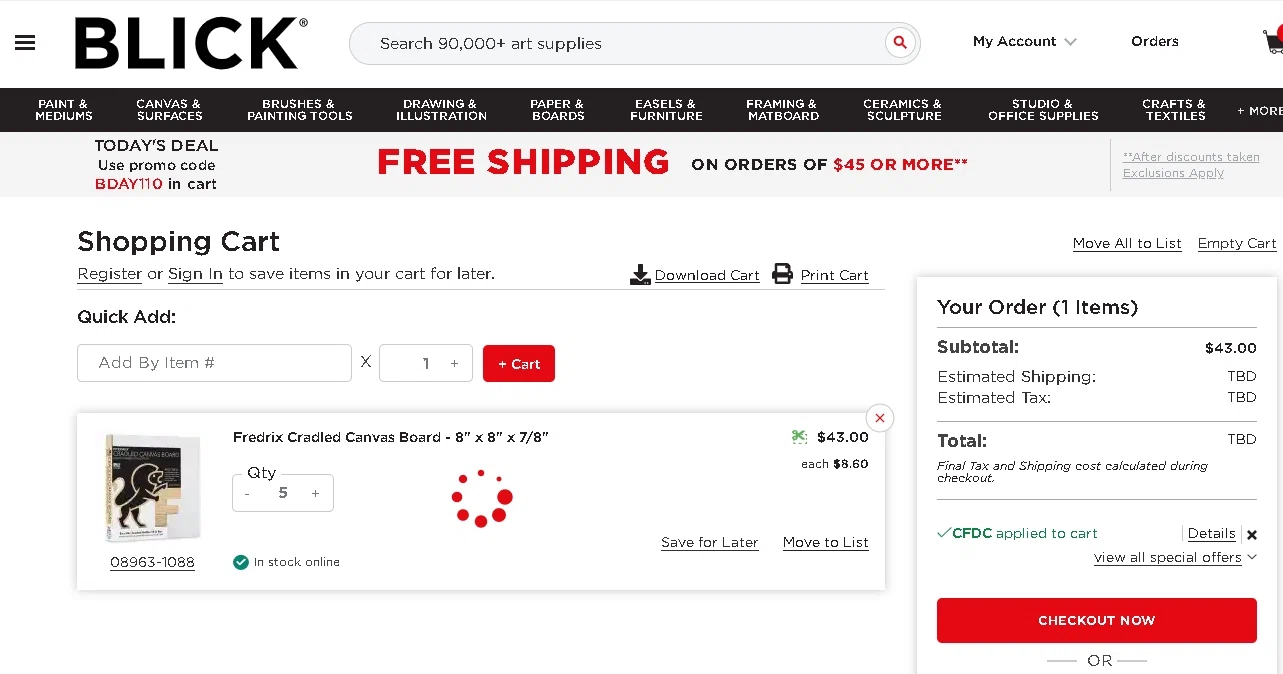Screen dimensions: 1283x674
Task: Open the Easels & Furniture menu
Action: click(x=666, y=110)
